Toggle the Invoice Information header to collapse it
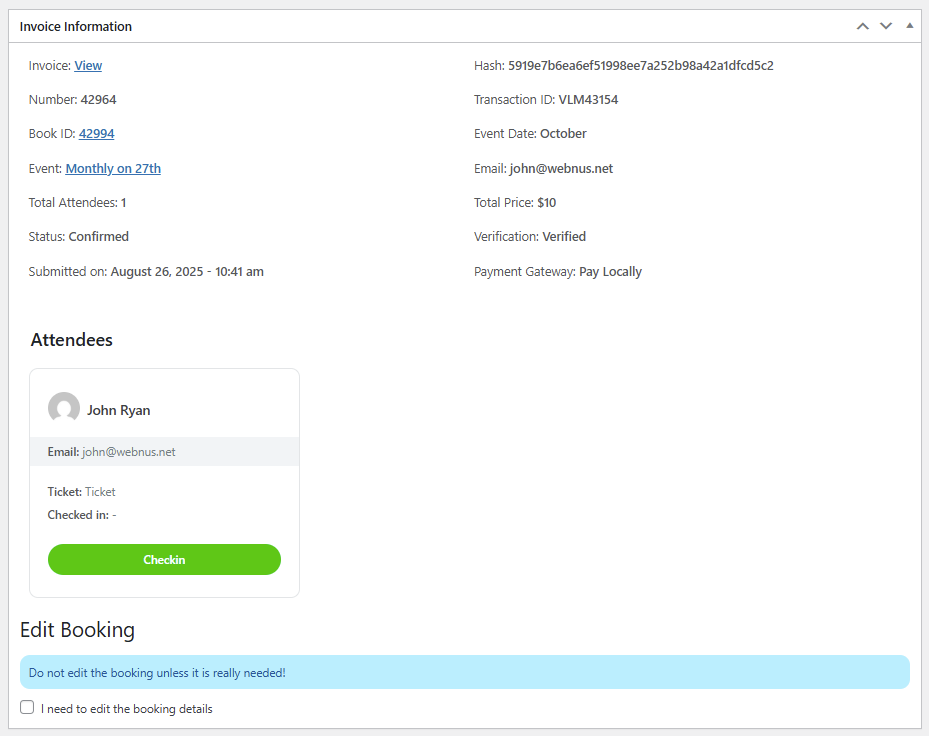 (76, 26)
